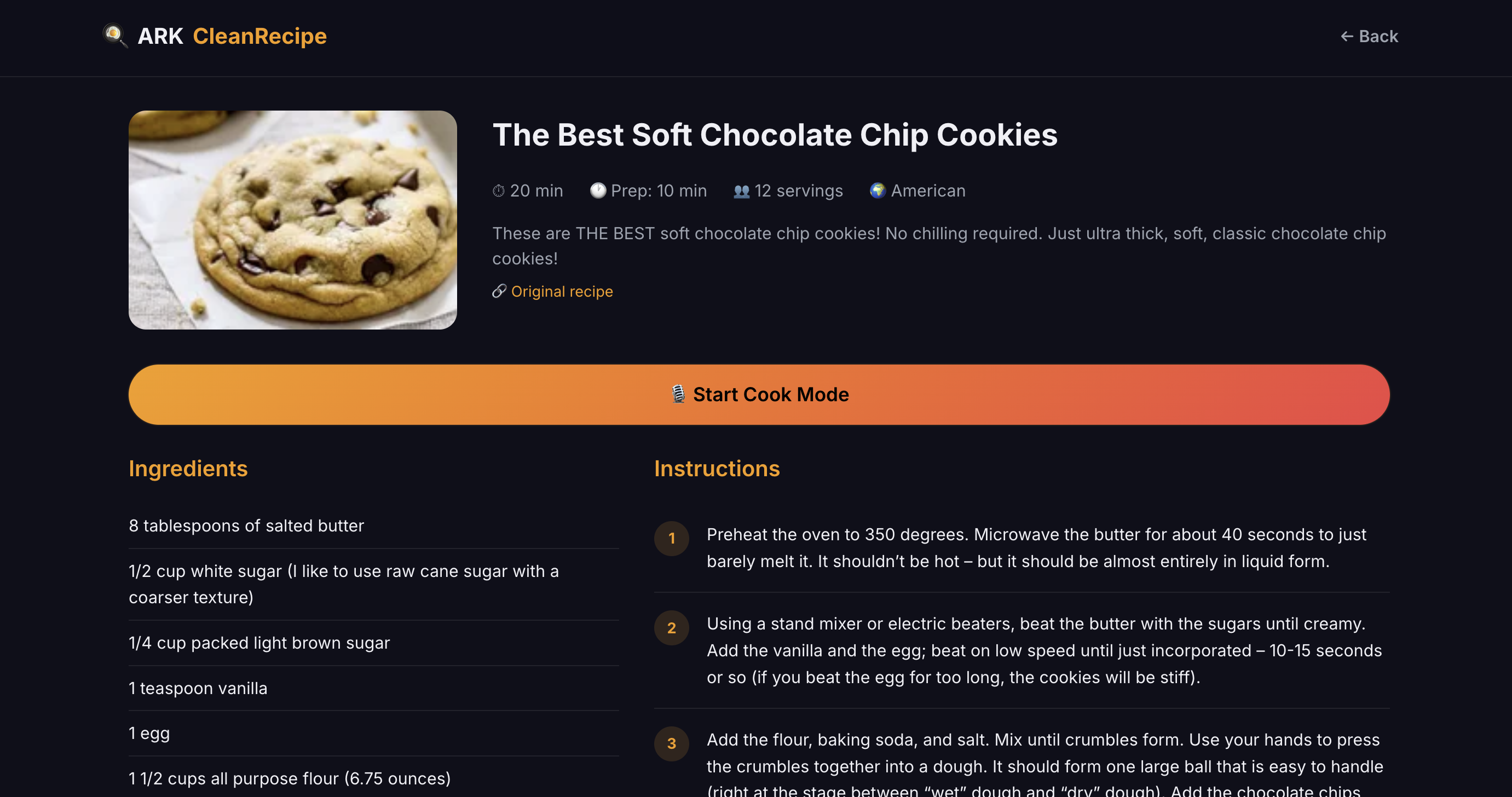Open the cookie photo thumbnail
The height and width of the screenshot is (797, 1512).
292,220
